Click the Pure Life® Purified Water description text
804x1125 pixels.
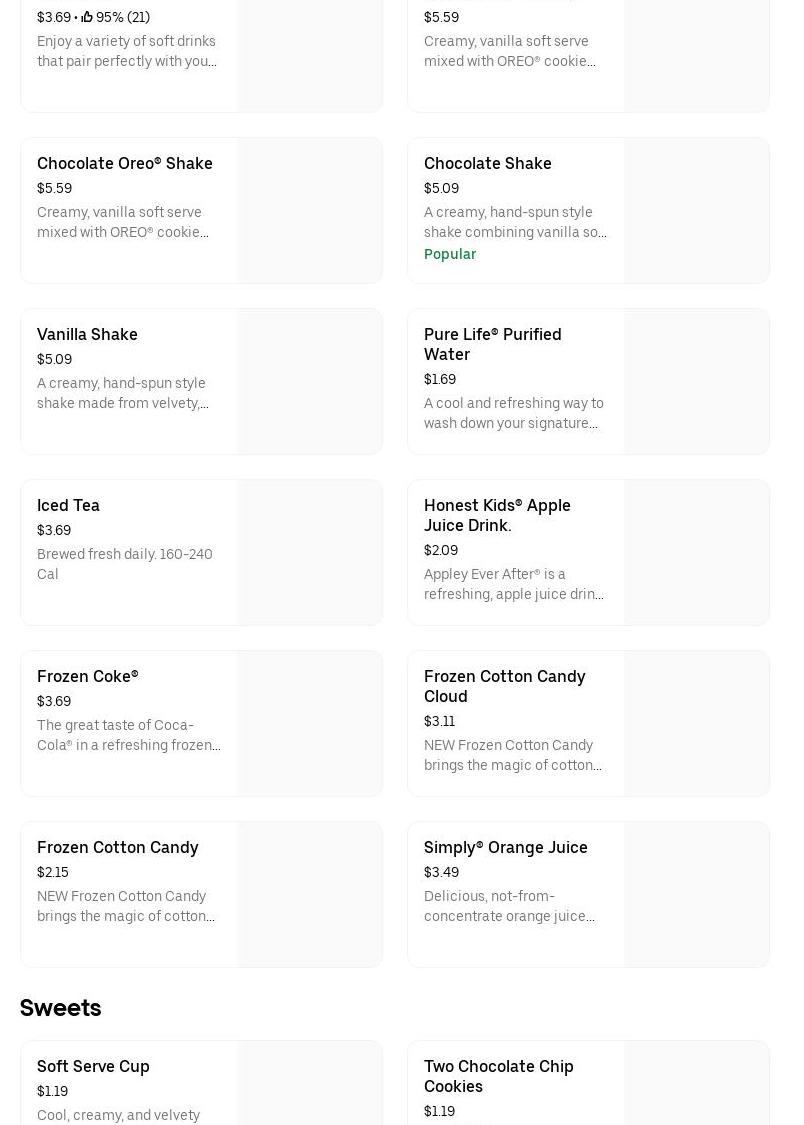pos(514,413)
